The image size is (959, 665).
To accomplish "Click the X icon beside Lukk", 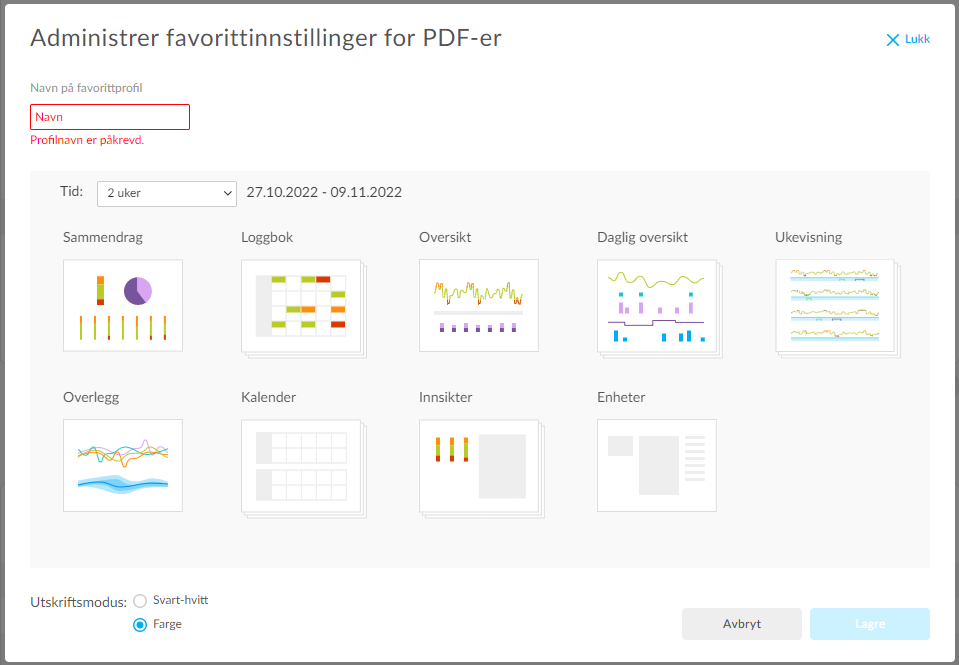I will point(893,40).
